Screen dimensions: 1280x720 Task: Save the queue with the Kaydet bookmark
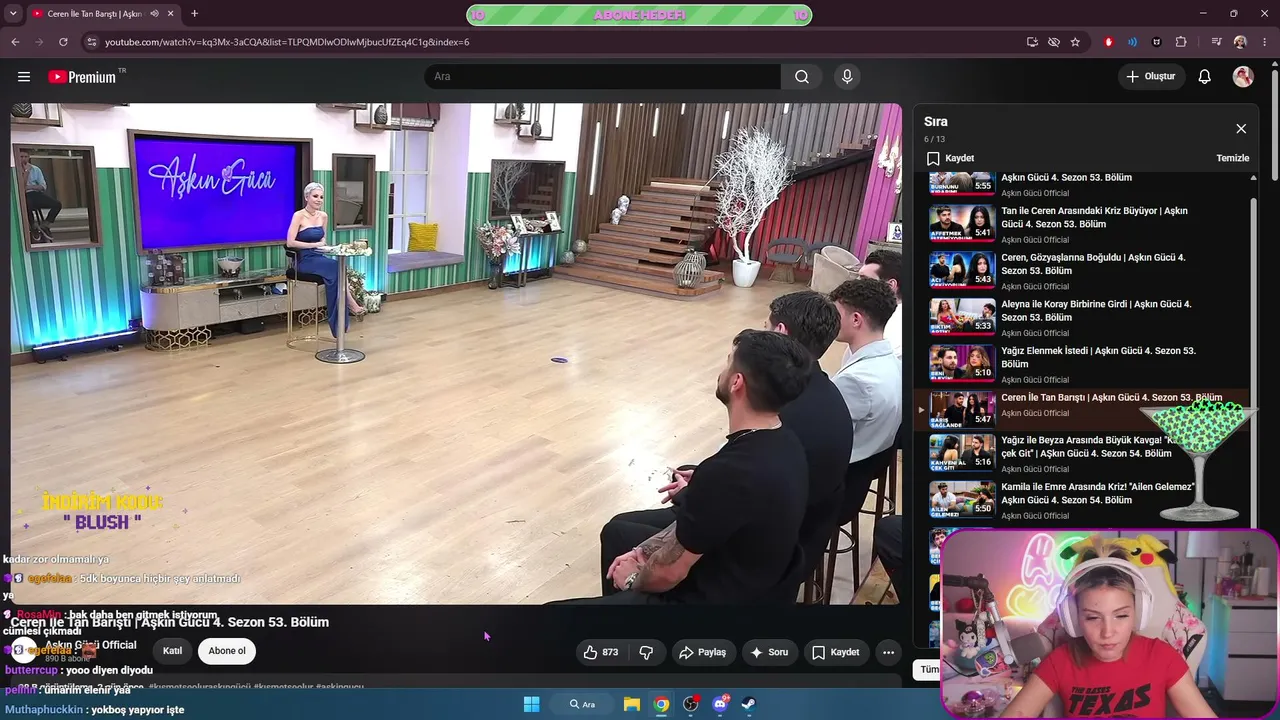point(950,158)
